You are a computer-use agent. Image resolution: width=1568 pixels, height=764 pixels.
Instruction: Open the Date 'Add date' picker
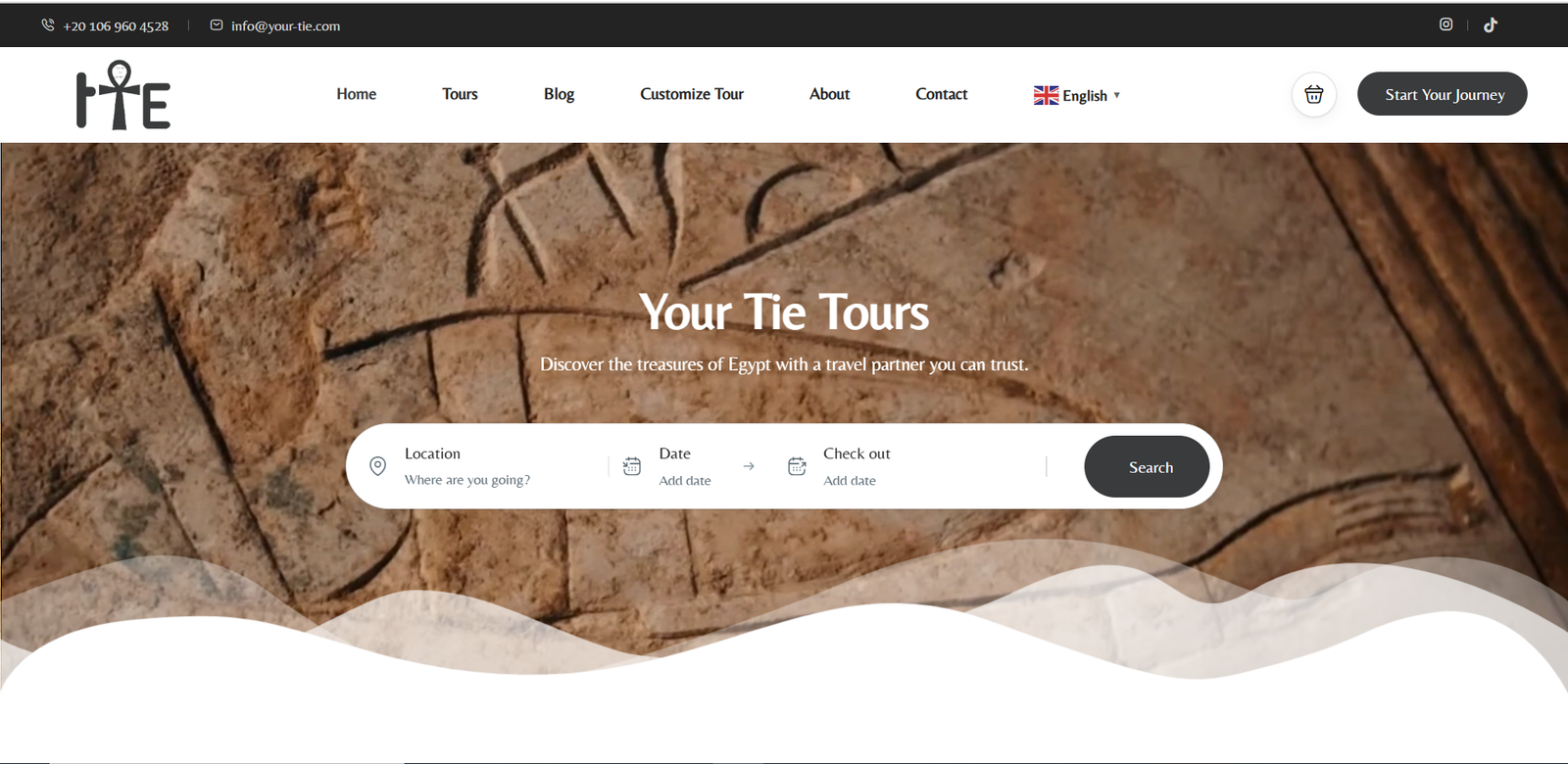(x=685, y=481)
